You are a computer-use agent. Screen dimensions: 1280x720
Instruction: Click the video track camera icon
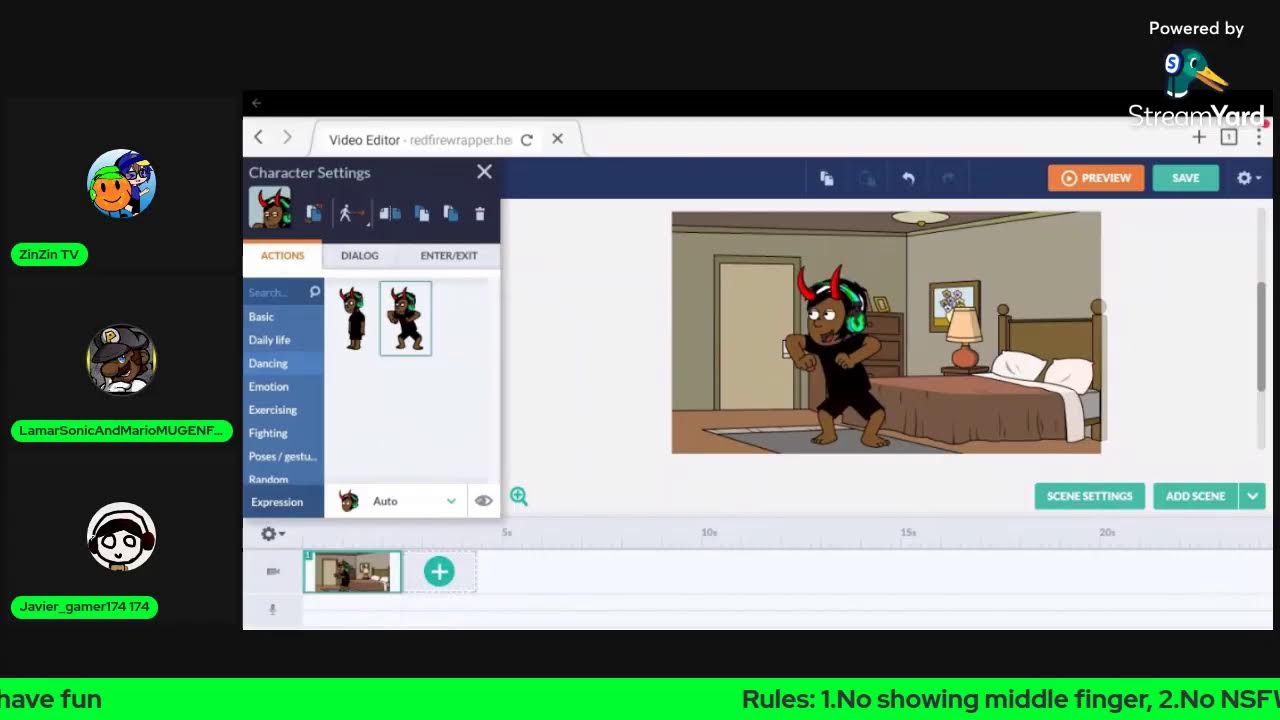click(273, 571)
